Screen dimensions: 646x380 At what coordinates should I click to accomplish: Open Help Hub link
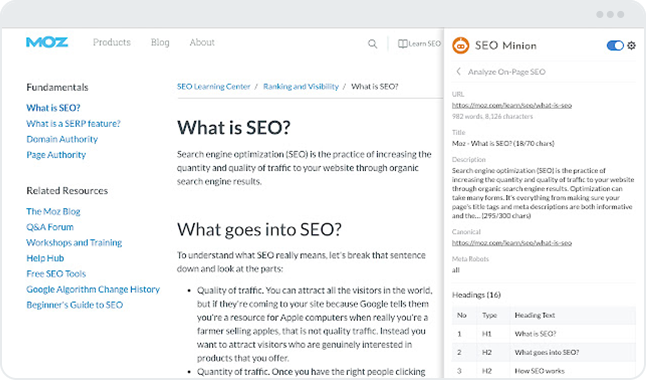pos(45,258)
